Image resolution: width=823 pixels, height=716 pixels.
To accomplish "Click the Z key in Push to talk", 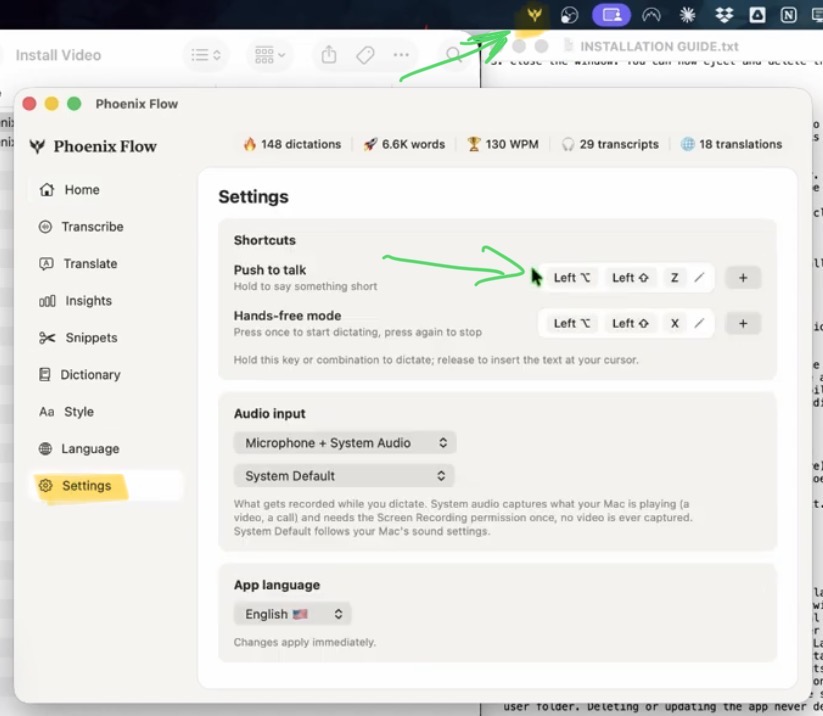I will click(674, 278).
